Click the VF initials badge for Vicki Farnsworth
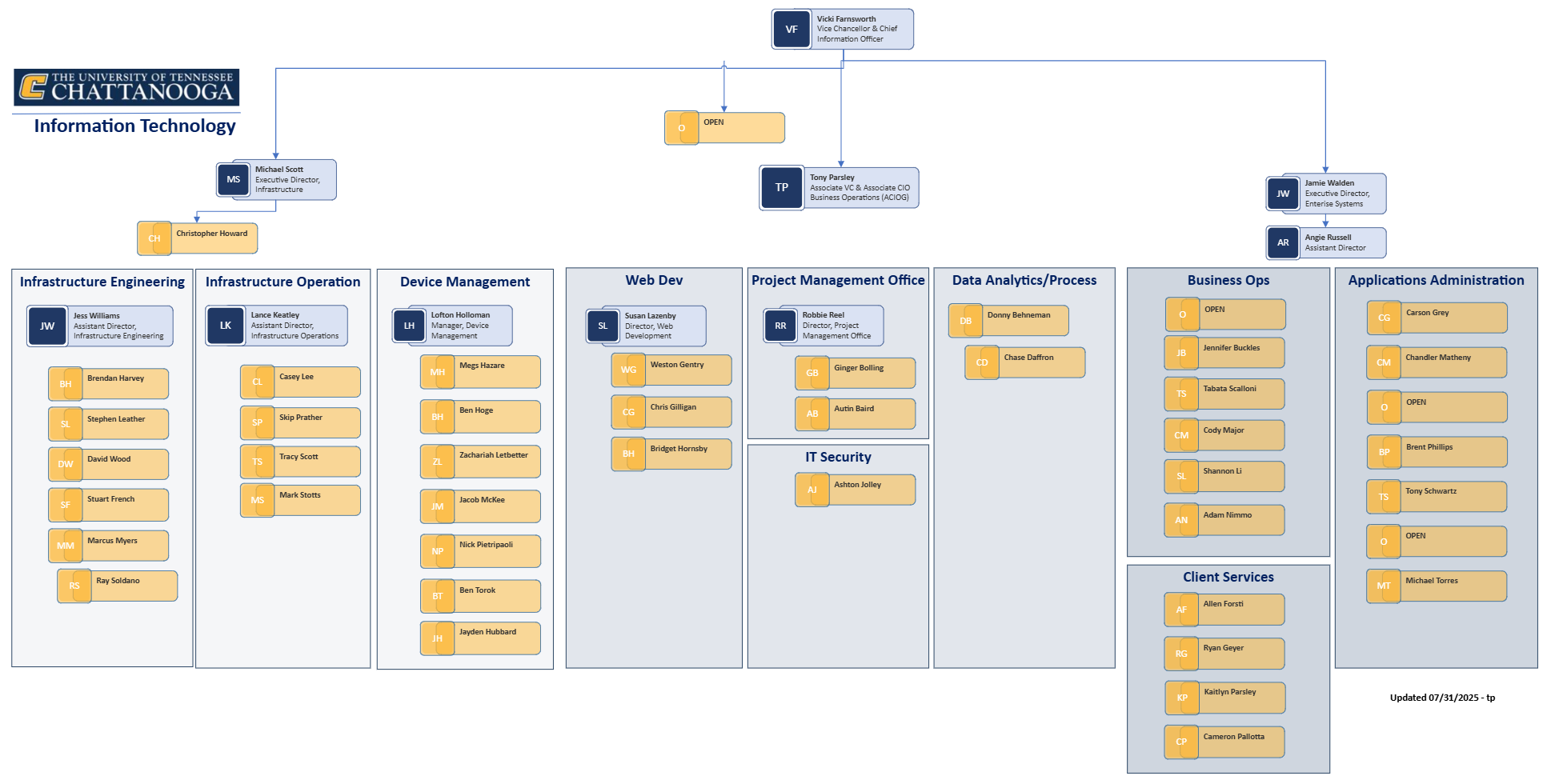The image size is (1547, 784). [x=792, y=30]
